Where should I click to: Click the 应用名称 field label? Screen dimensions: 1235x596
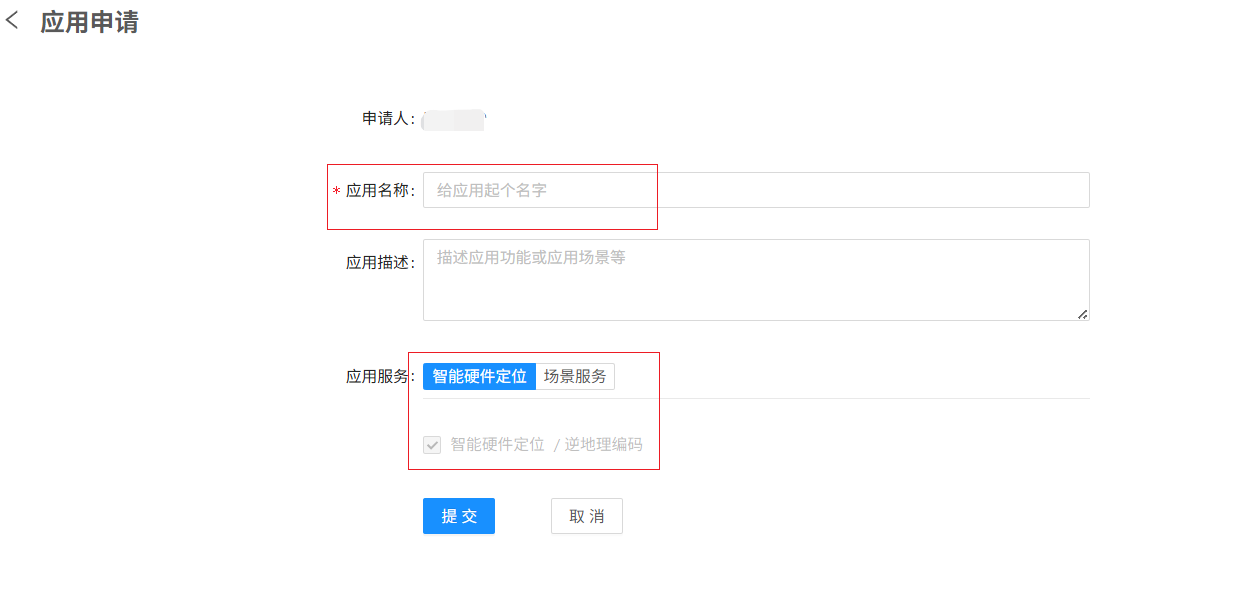[379, 191]
